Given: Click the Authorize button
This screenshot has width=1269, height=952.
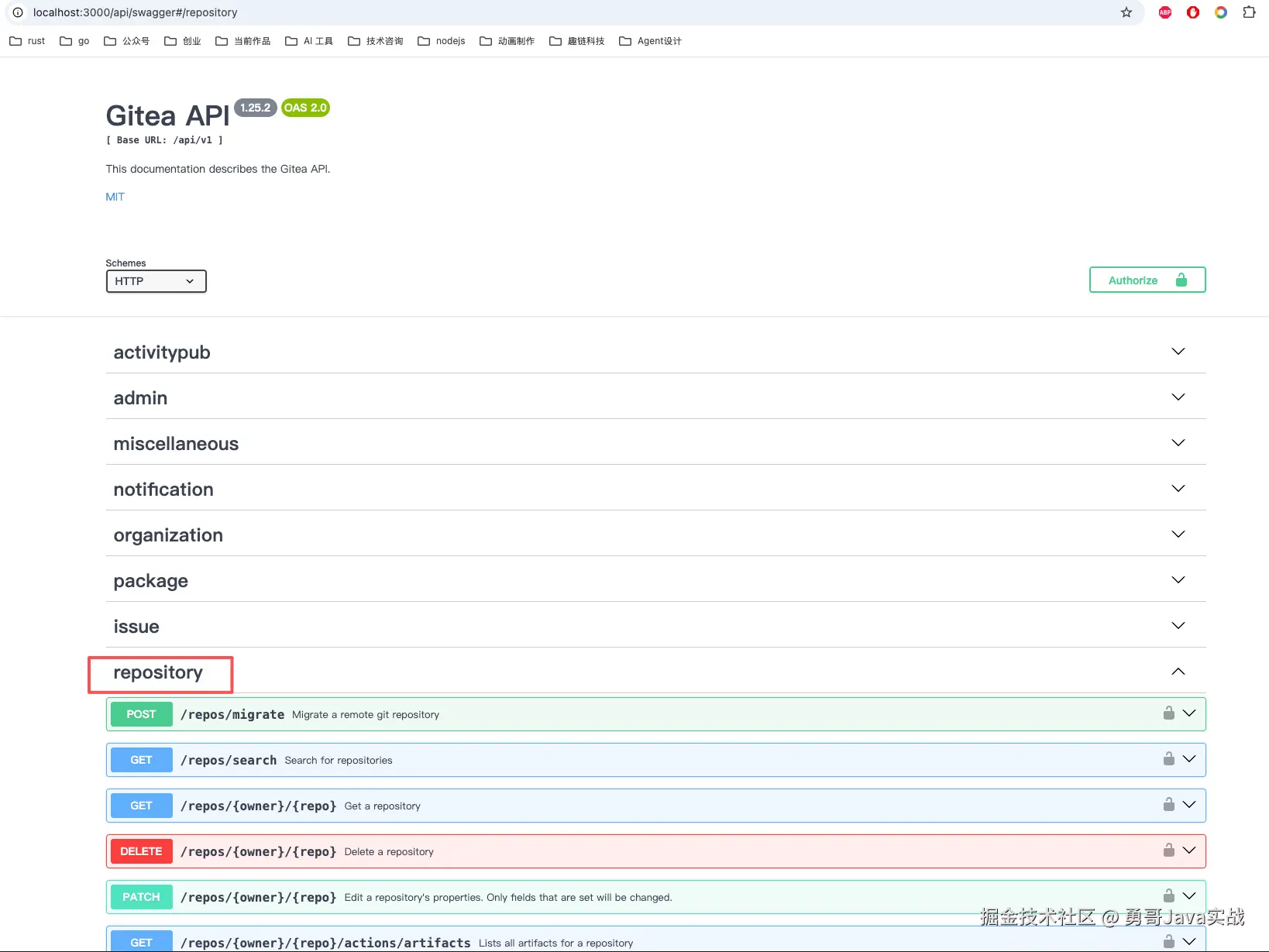Looking at the screenshot, I should 1147,280.
